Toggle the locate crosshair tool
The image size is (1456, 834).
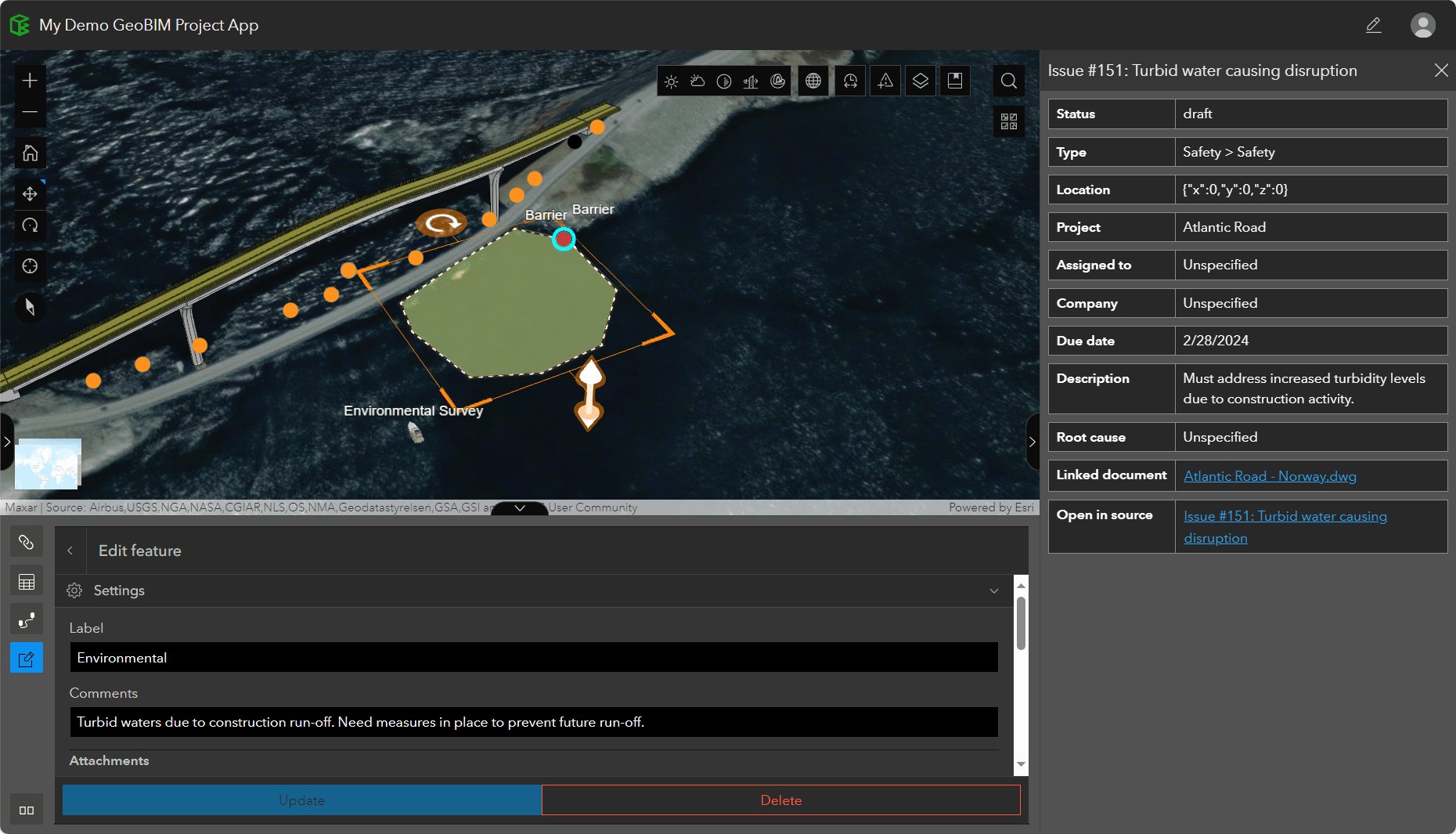(30, 265)
